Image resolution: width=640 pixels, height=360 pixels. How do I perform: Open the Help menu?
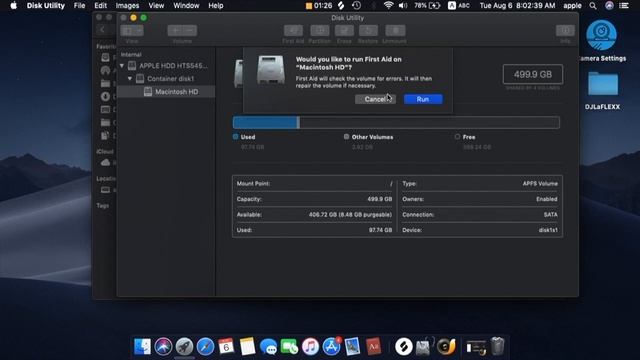click(216, 6)
